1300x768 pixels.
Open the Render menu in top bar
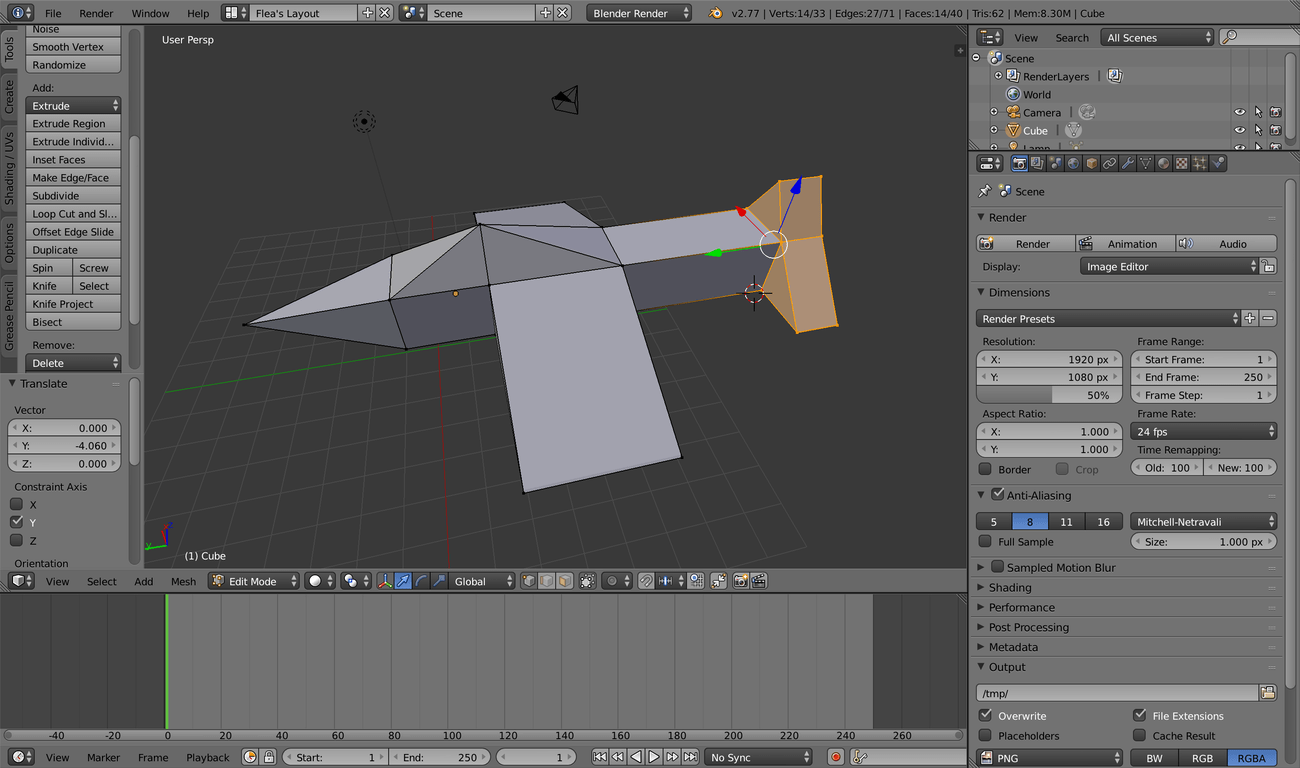click(96, 13)
